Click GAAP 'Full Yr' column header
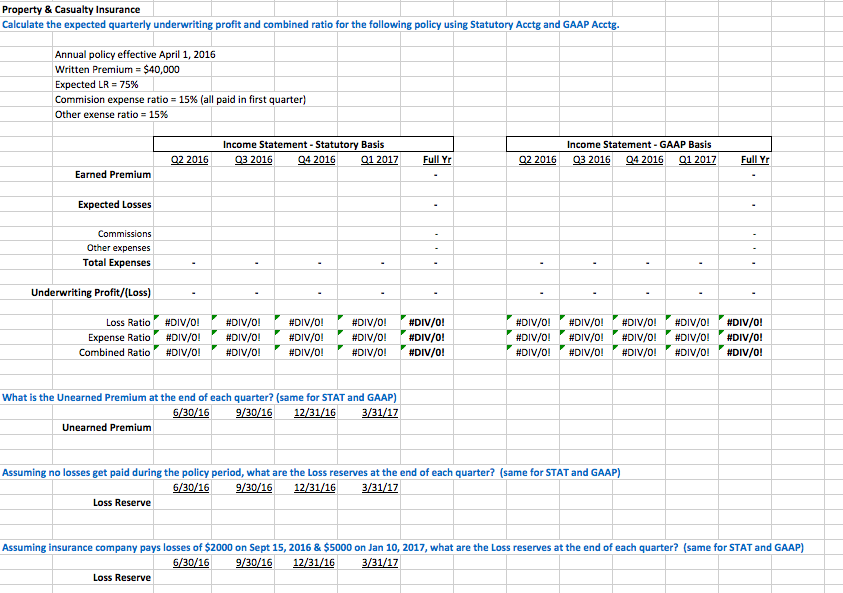 pos(755,160)
